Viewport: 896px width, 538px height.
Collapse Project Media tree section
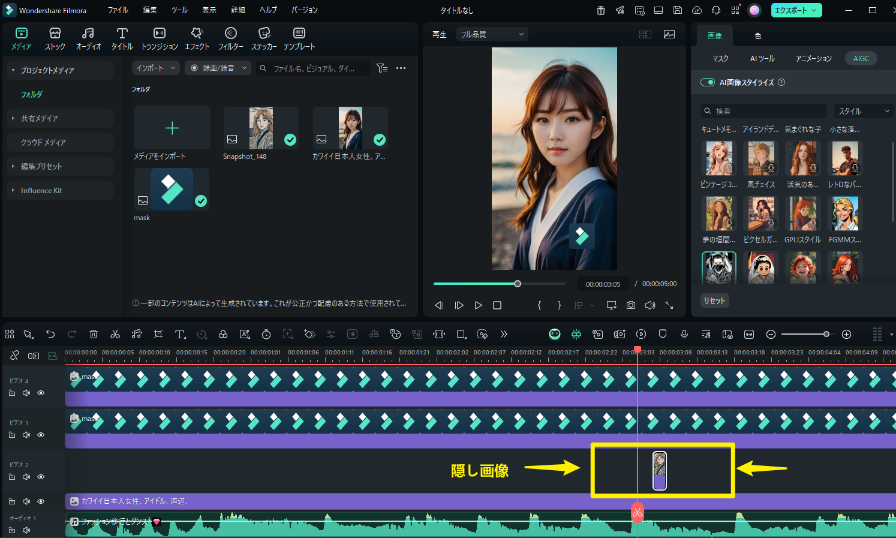tap(13, 70)
